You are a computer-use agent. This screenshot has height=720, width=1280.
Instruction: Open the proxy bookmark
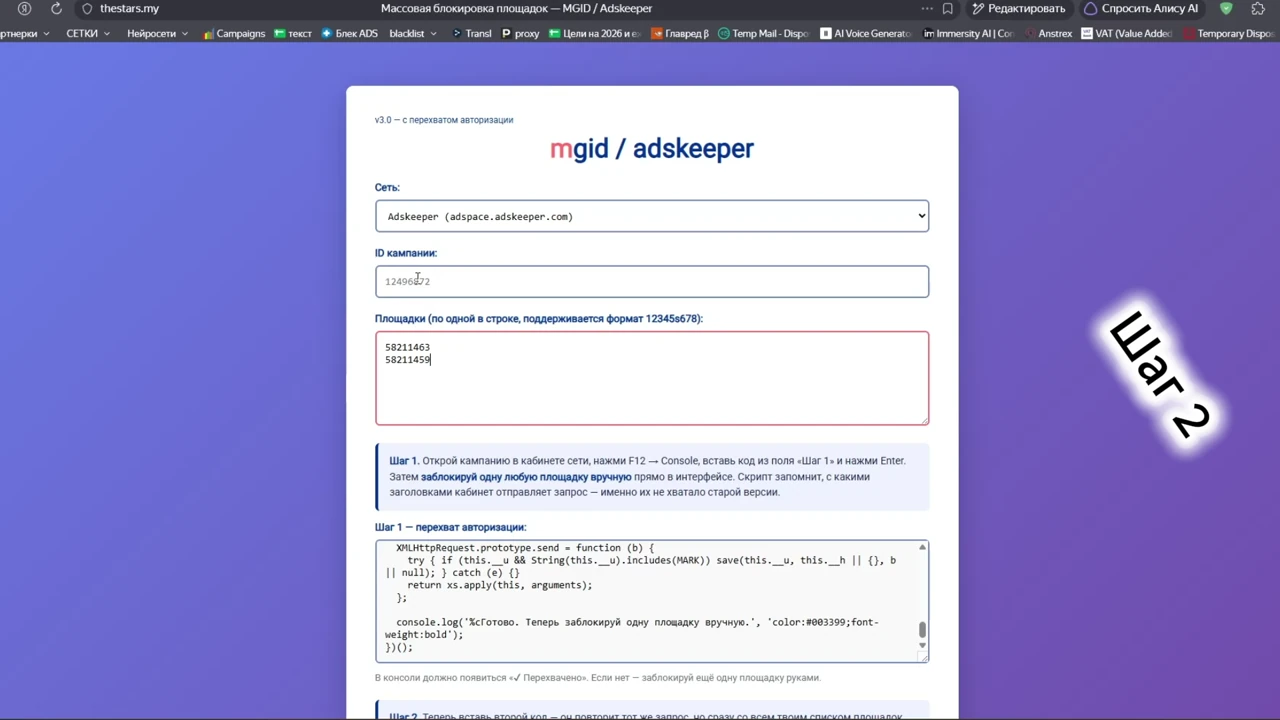[520, 34]
